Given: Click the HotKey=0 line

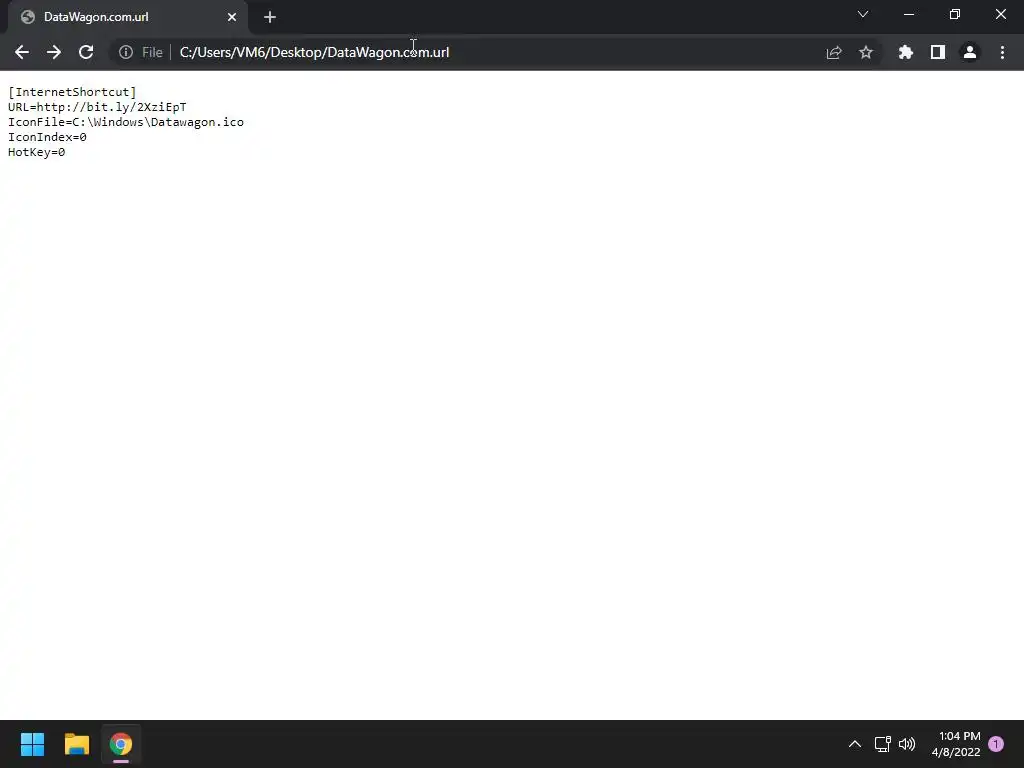Looking at the screenshot, I should tap(37, 152).
